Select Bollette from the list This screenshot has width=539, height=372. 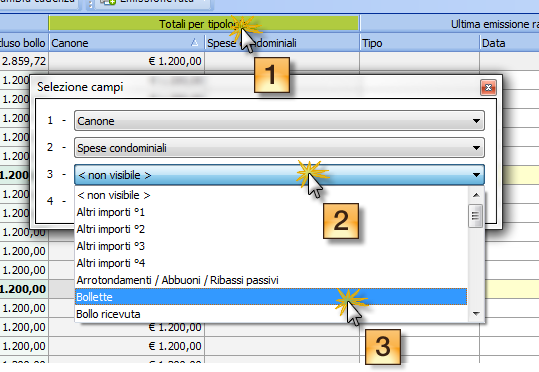pyautogui.click(x=271, y=297)
